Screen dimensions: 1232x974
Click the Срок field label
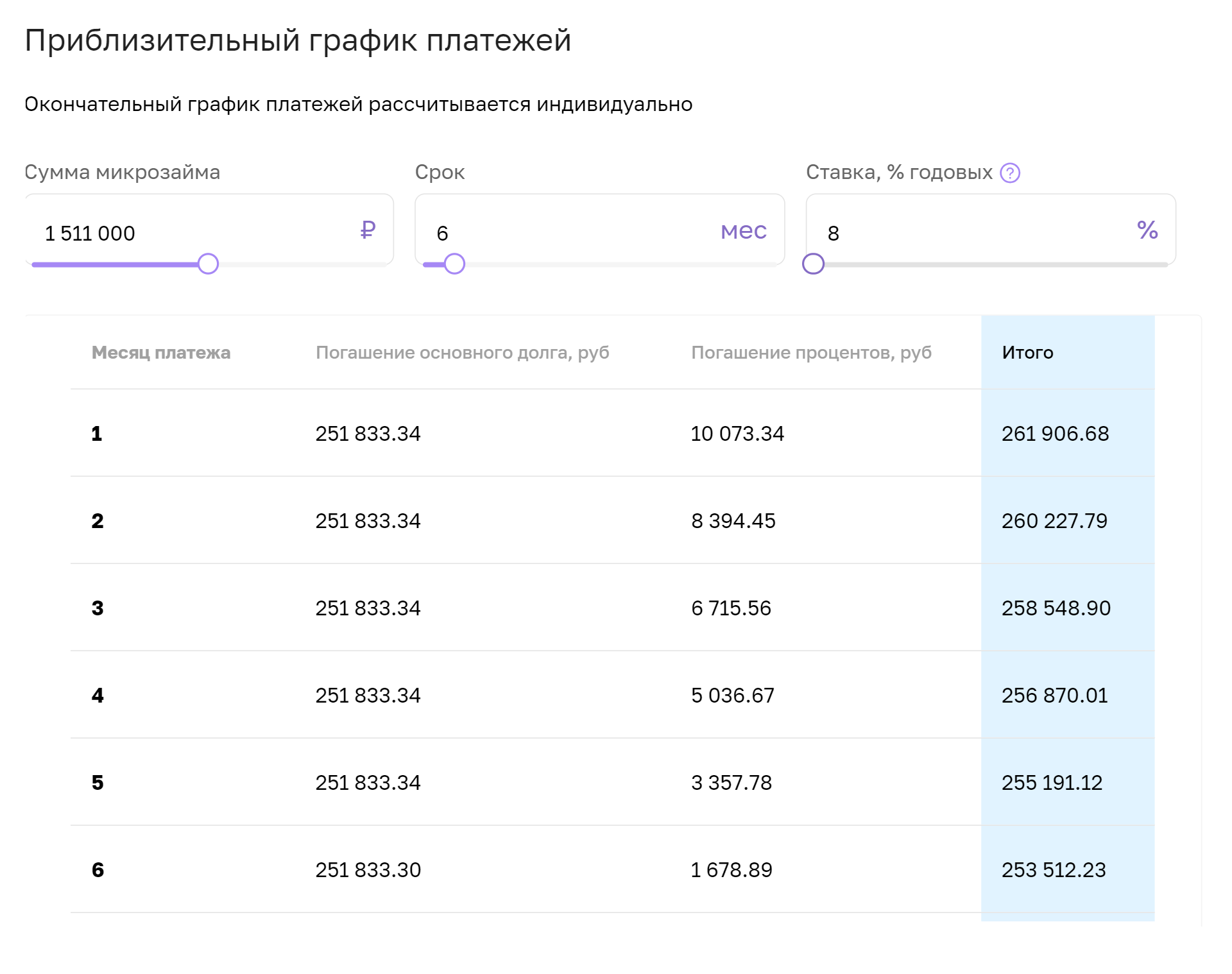pos(440,172)
